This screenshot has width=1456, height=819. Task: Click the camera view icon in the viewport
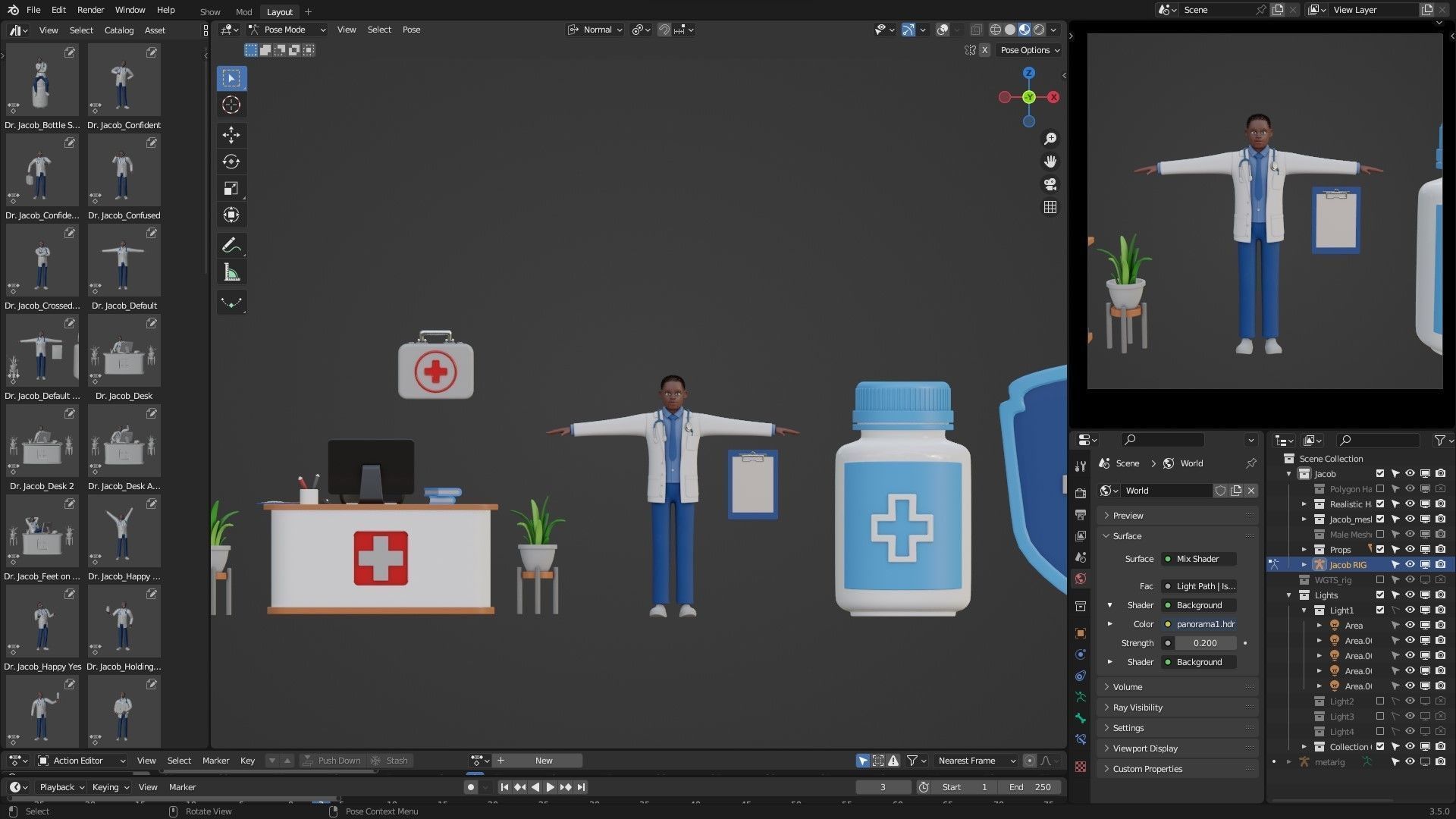1050,184
